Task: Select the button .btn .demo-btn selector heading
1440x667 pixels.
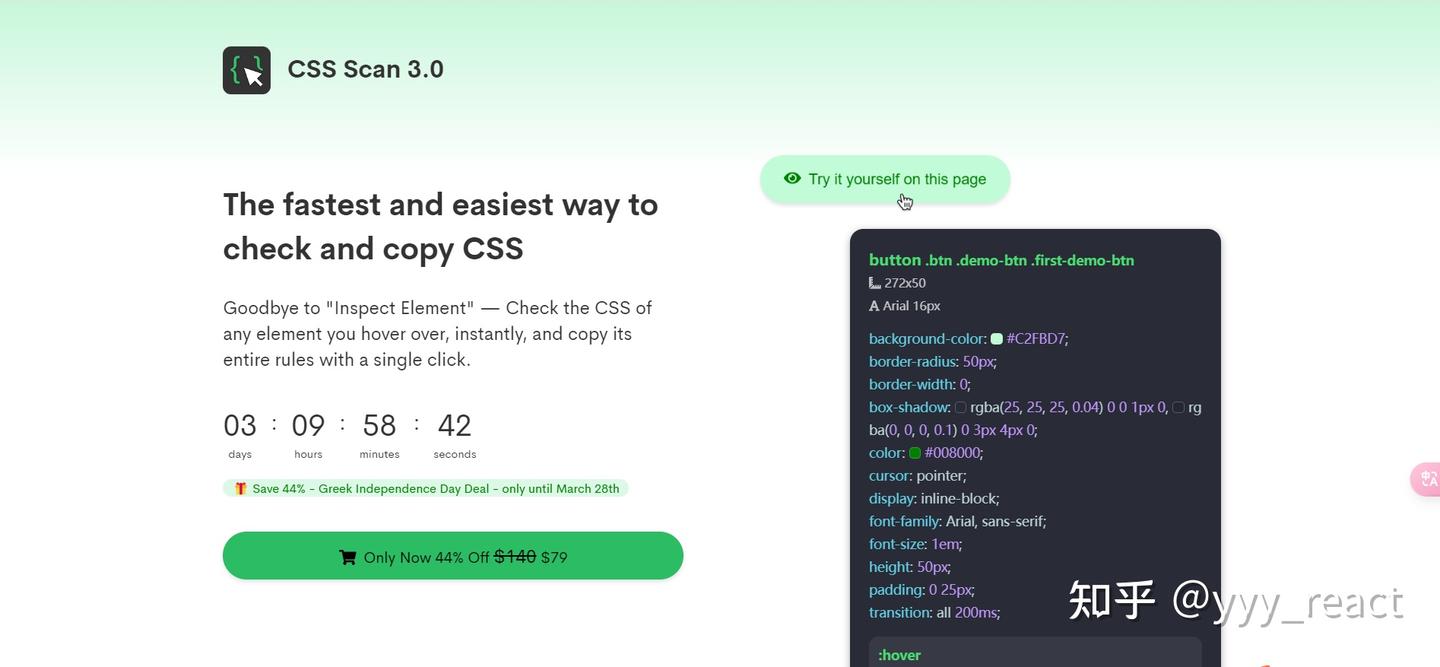Action: 1000,260
